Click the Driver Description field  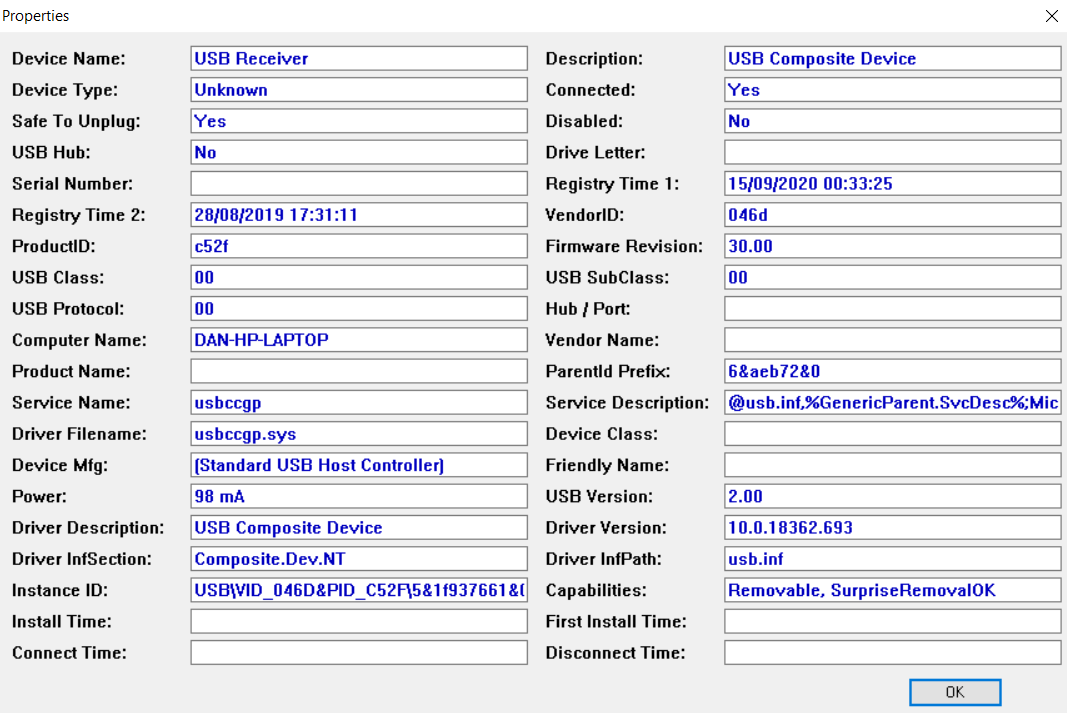pyautogui.click(x=359, y=528)
